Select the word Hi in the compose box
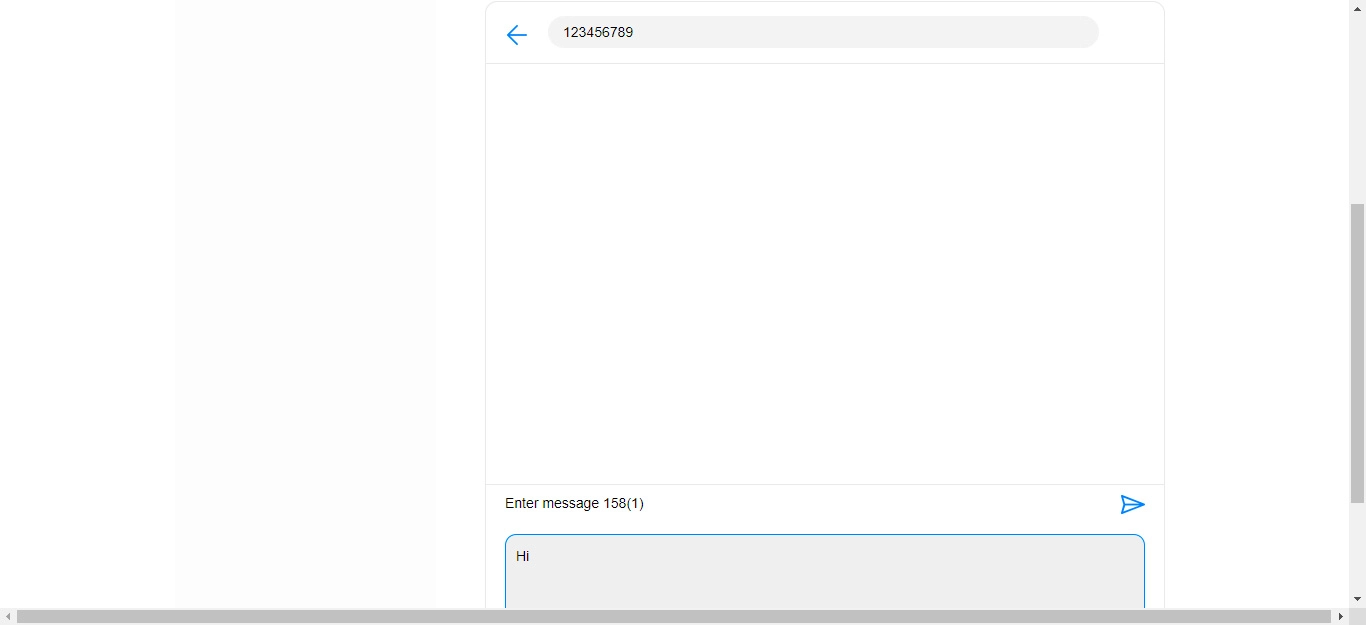This screenshot has height=625, width=1366. pyautogui.click(x=521, y=556)
